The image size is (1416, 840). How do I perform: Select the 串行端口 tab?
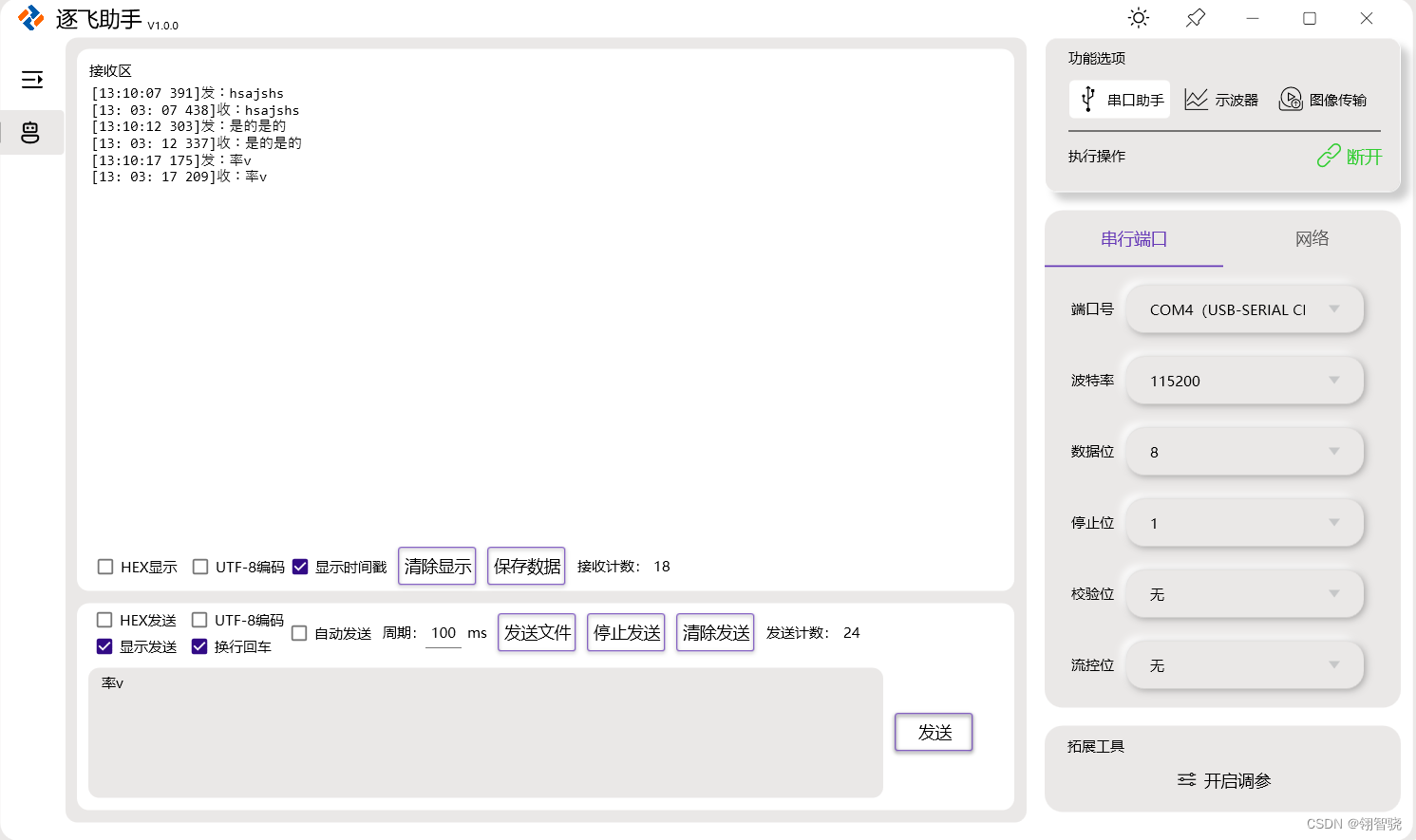point(1133,239)
